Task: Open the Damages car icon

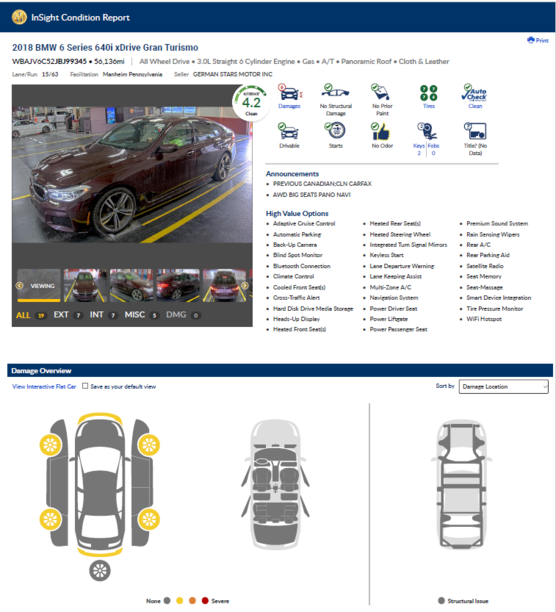Action: 289,93
